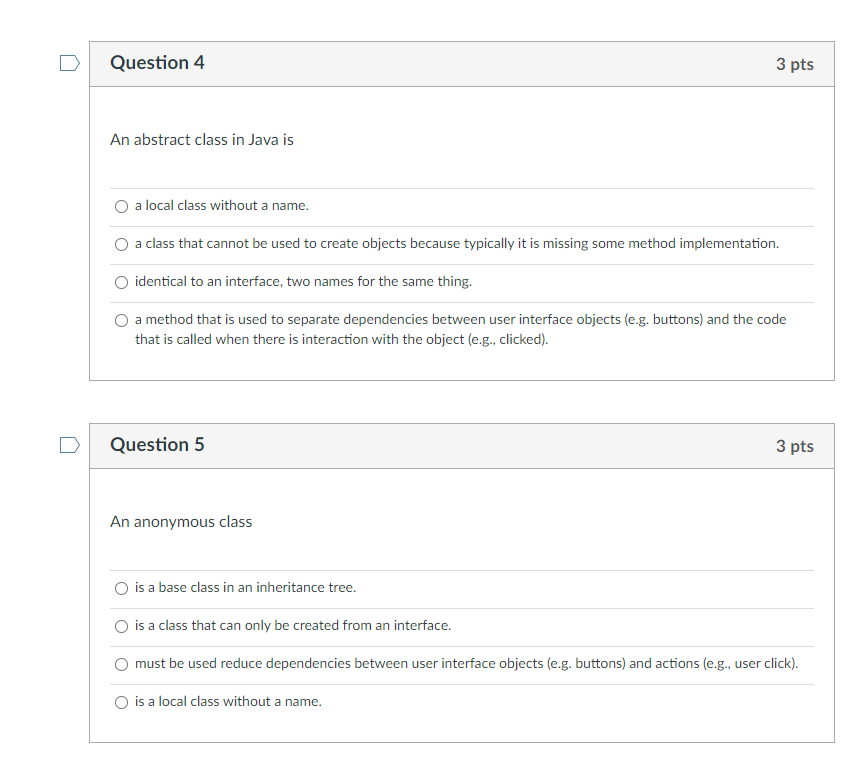
Task: Click the answer text "is a base class in an inheritance tree"
Action: (x=246, y=588)
